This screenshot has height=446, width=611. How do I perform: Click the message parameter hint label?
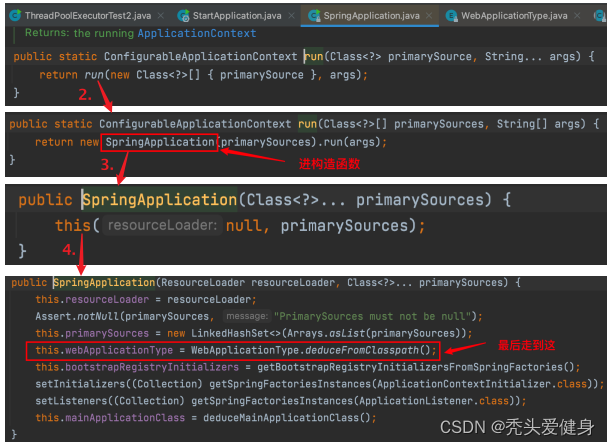pos(247,316)
